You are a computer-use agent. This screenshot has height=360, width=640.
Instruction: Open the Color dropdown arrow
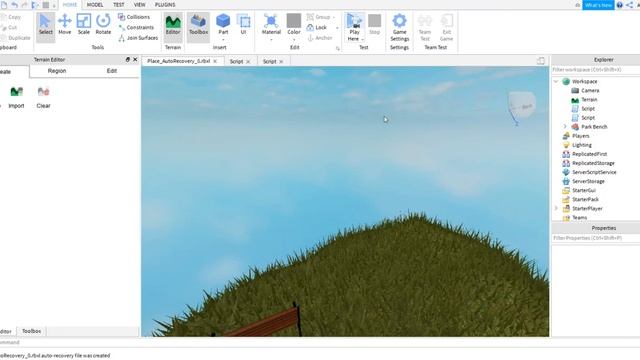[293, 40]
